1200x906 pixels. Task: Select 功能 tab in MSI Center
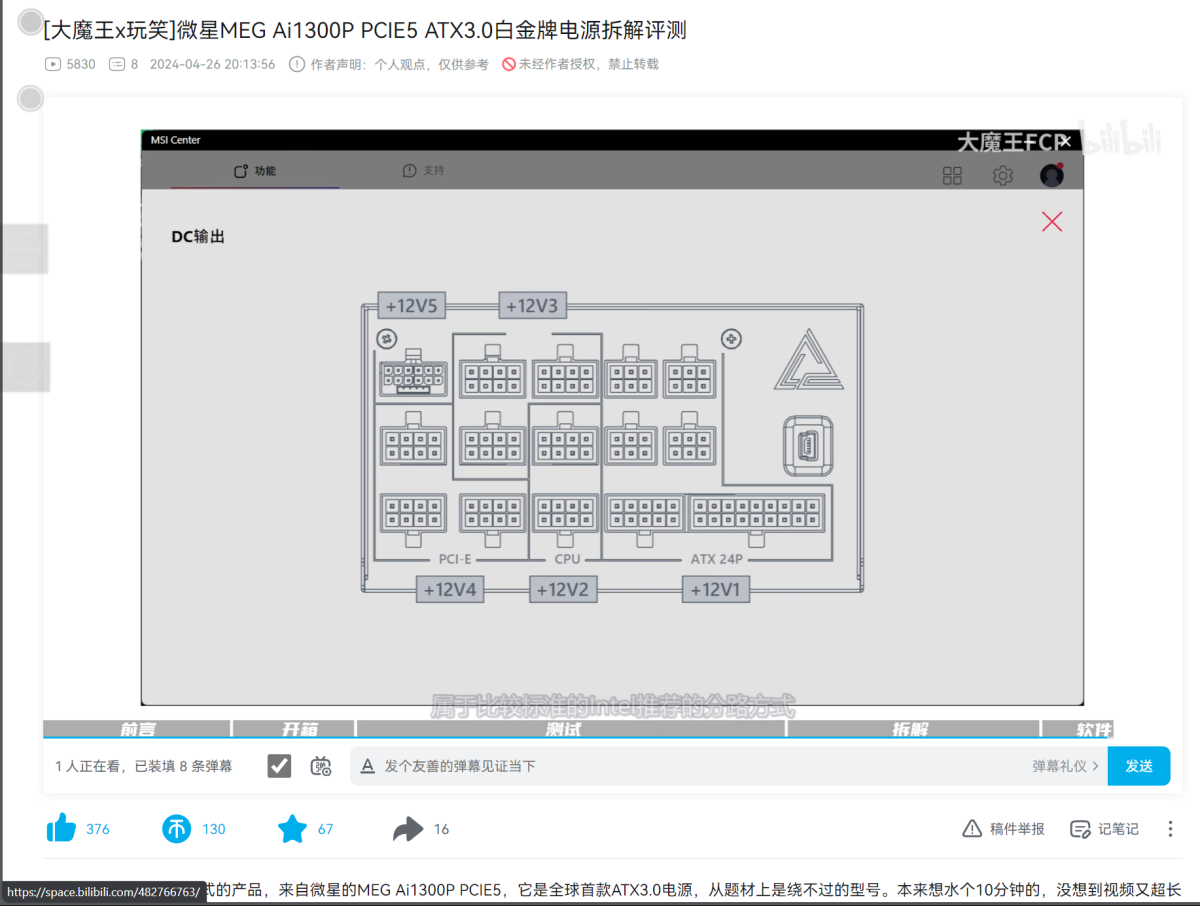255,171
